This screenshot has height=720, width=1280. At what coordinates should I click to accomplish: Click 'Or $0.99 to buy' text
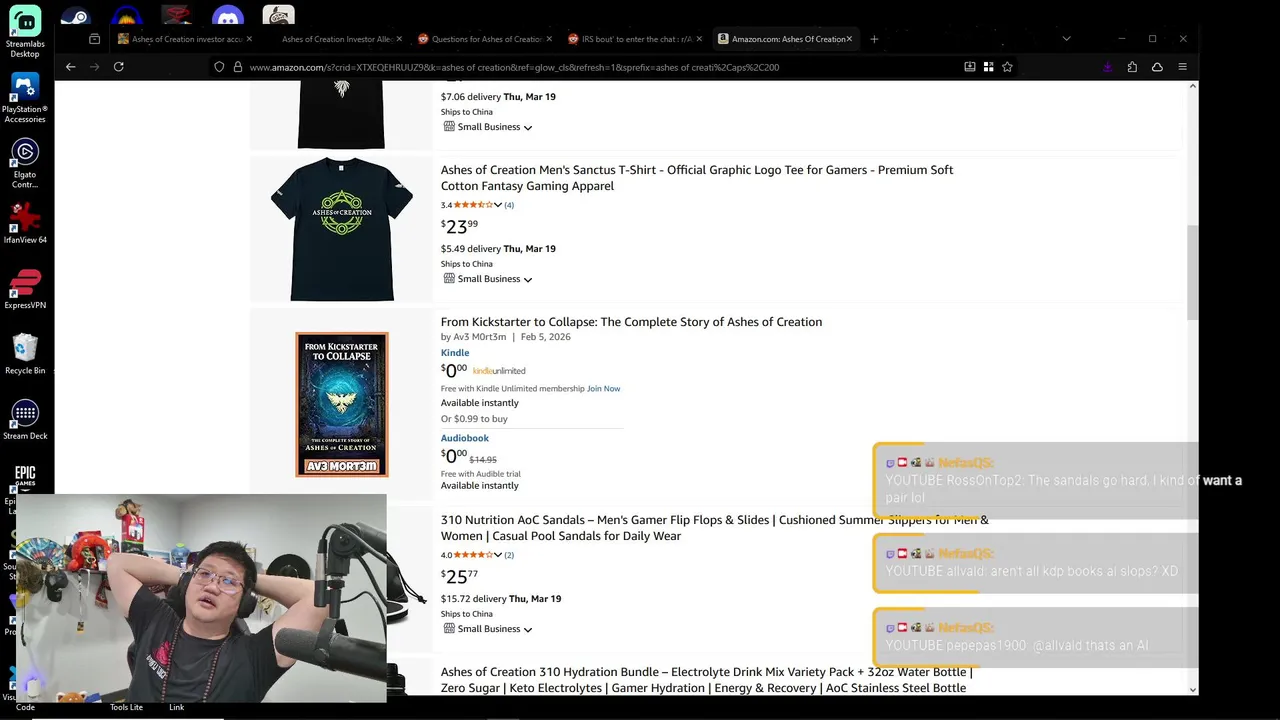pos(474,419)
